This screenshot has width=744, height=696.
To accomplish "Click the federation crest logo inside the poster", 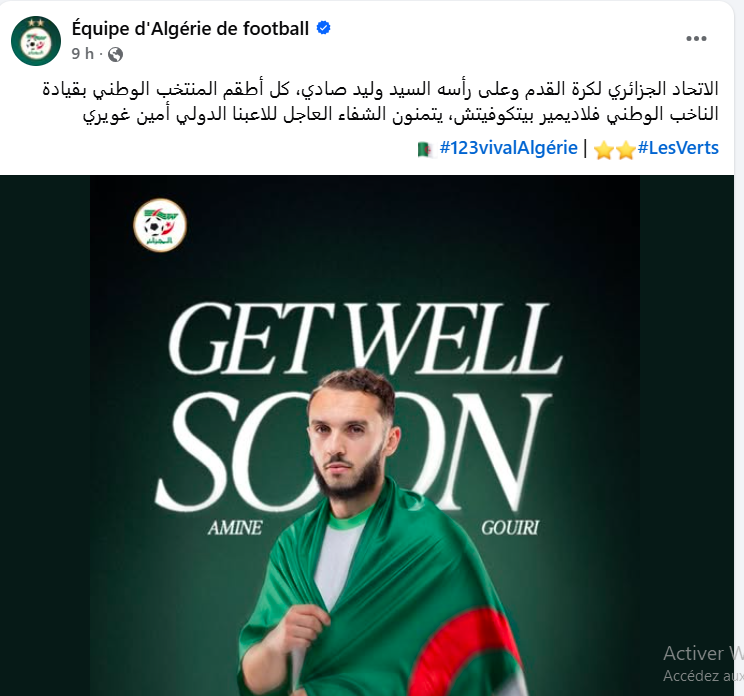I will coord(160,225).
